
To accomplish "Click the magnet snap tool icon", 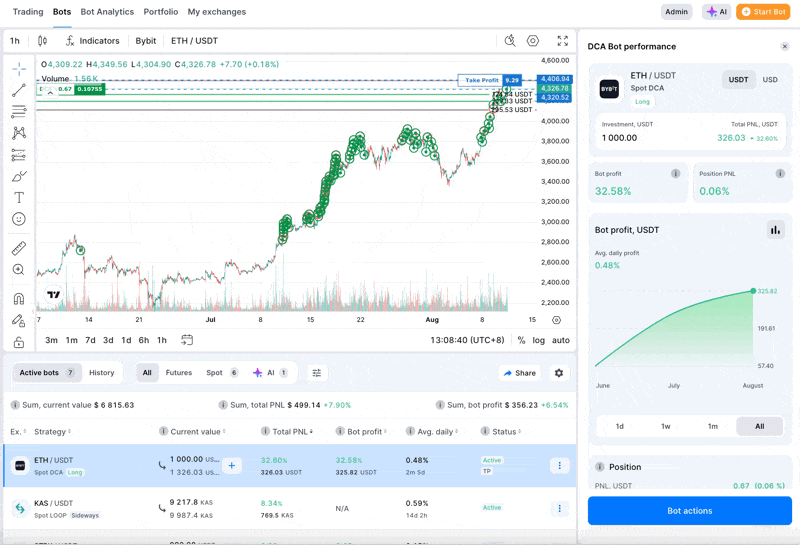I will [x=19, y=298].
